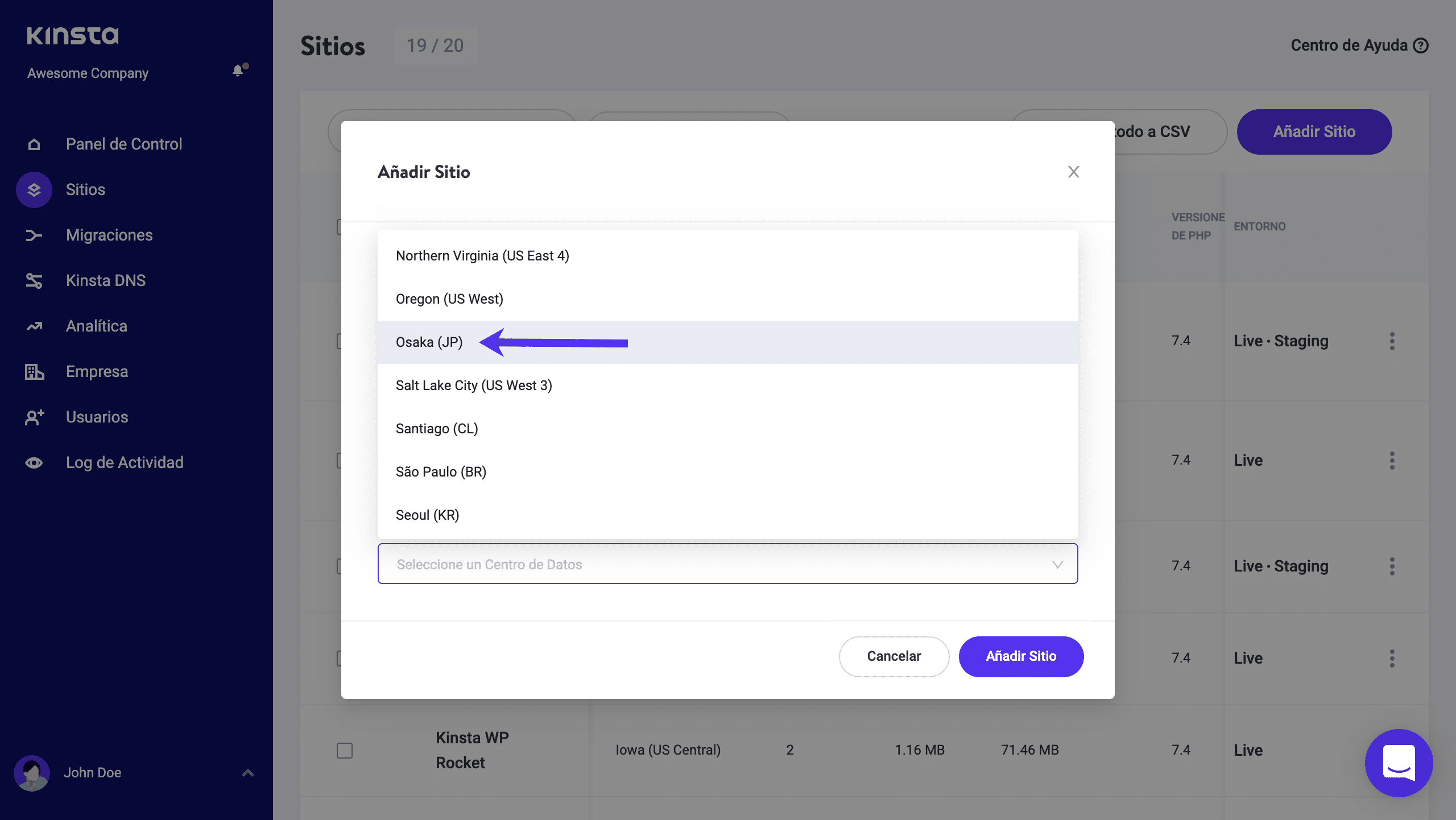
Task: Click the Panel de Control home icon
Action: click(34, 144)
